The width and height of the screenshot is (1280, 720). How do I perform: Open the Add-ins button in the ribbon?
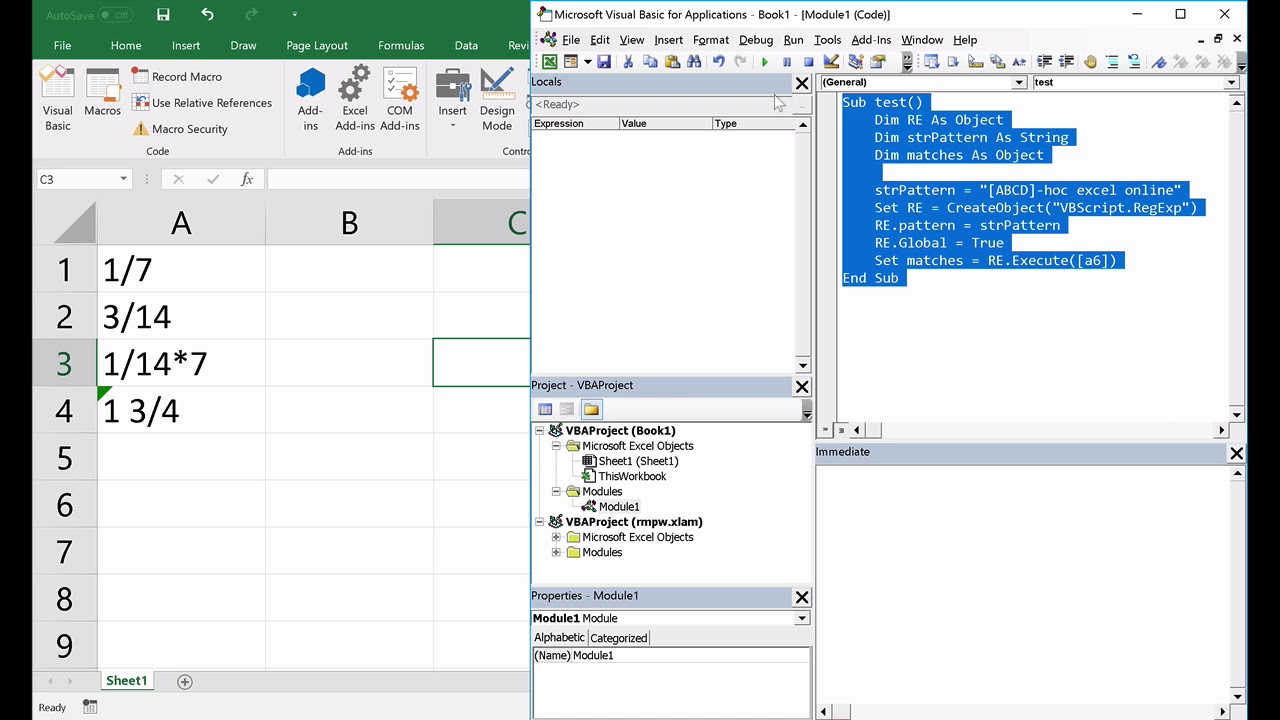(x=310, y=100)
